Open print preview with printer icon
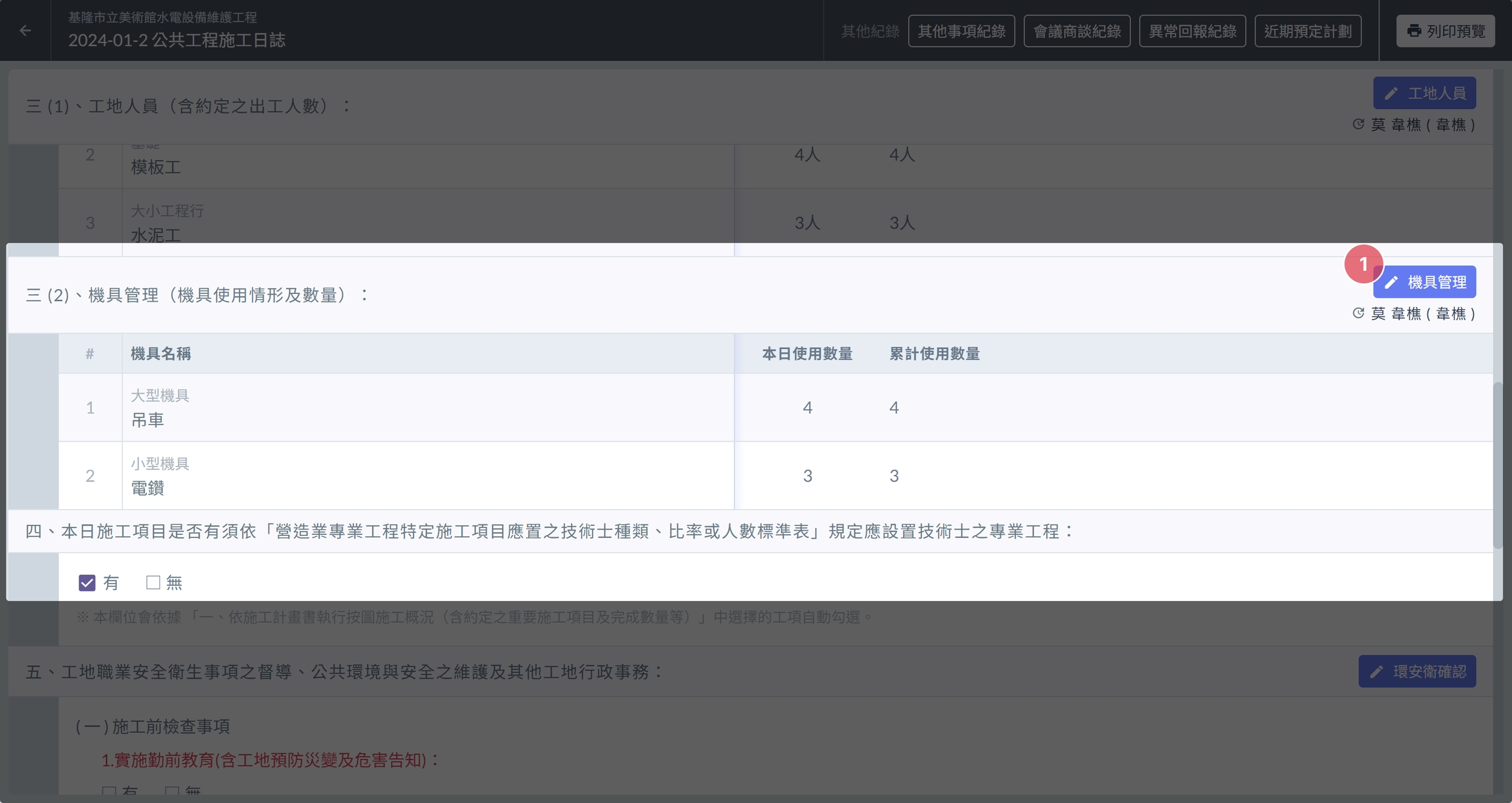Screen dimensions: 1512x803 (x=1445, y=31)
